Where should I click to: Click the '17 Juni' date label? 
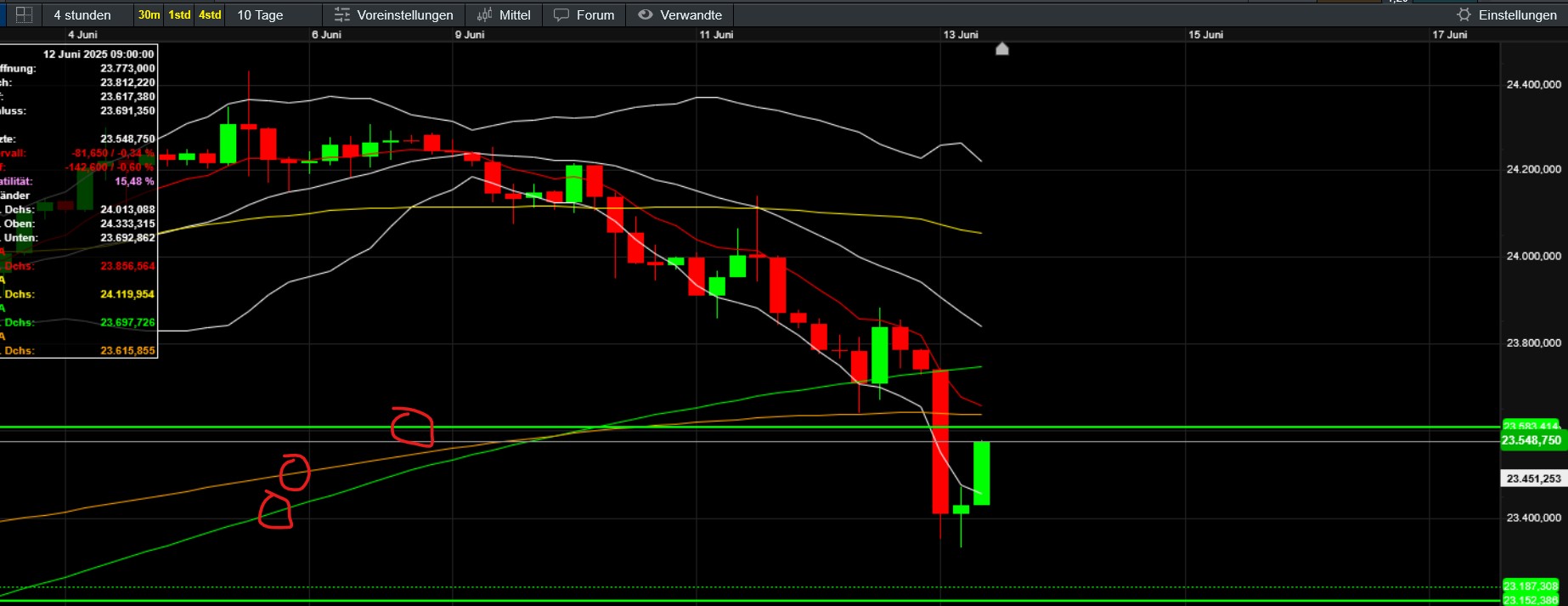click(x=1450, y=35)
